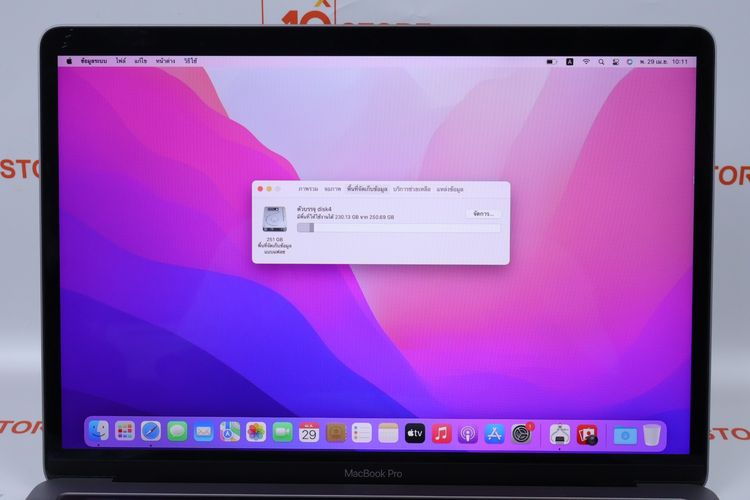Select the พื้นที่จัดเก็บข้อมูล (Storage) tab
Screen dimensions: 750x500
point(367,189)
